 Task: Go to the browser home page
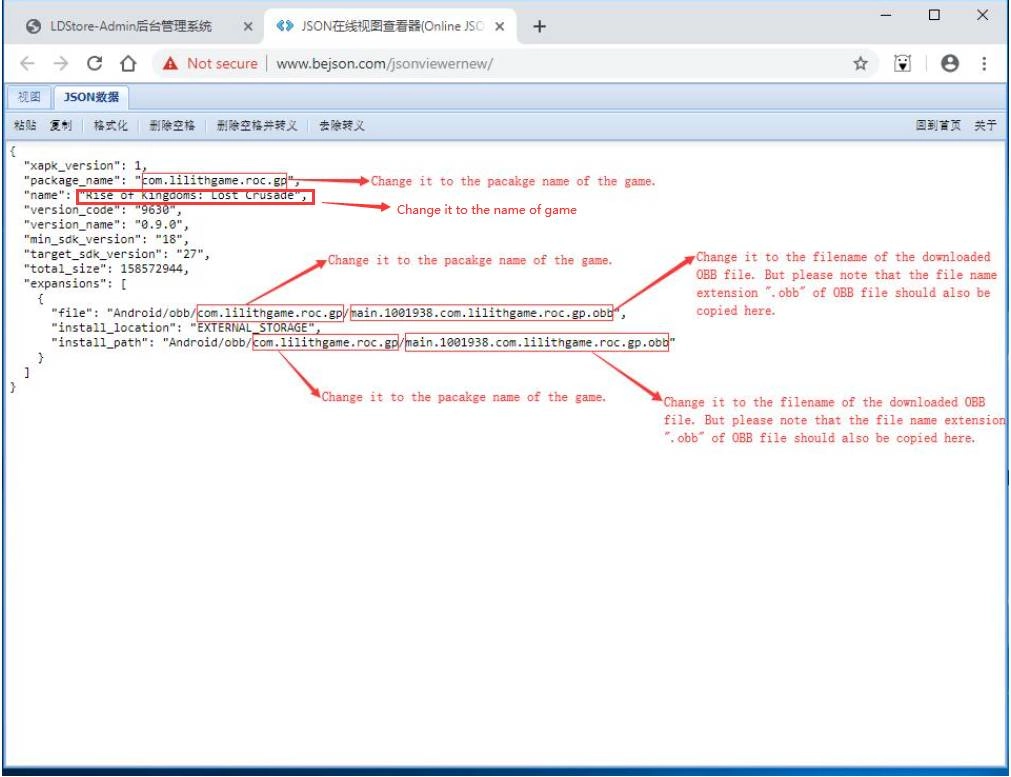click(x=128, y=64)
